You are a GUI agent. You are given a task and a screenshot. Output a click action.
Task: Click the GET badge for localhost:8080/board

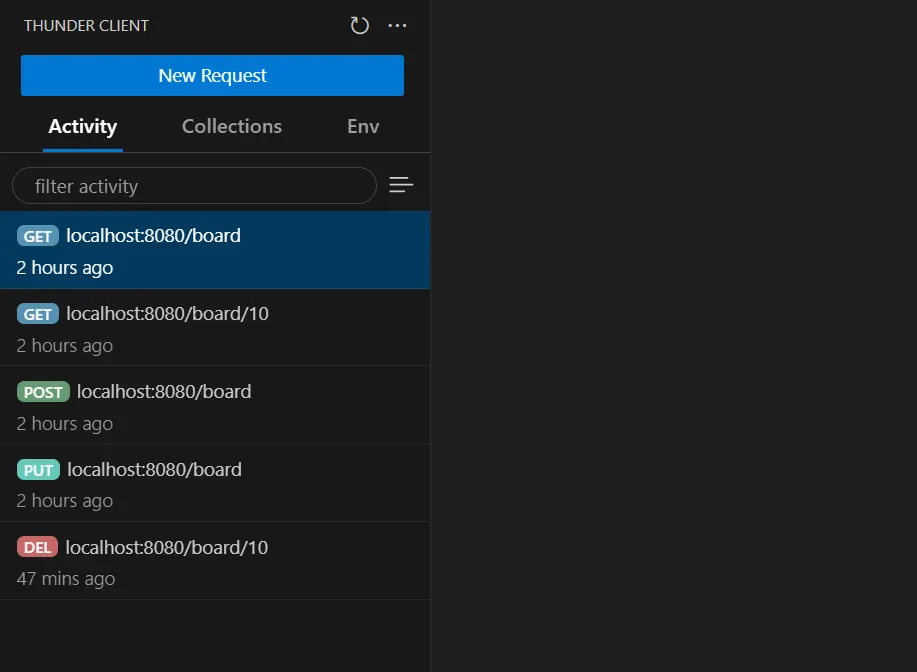[x=38, y=237]
